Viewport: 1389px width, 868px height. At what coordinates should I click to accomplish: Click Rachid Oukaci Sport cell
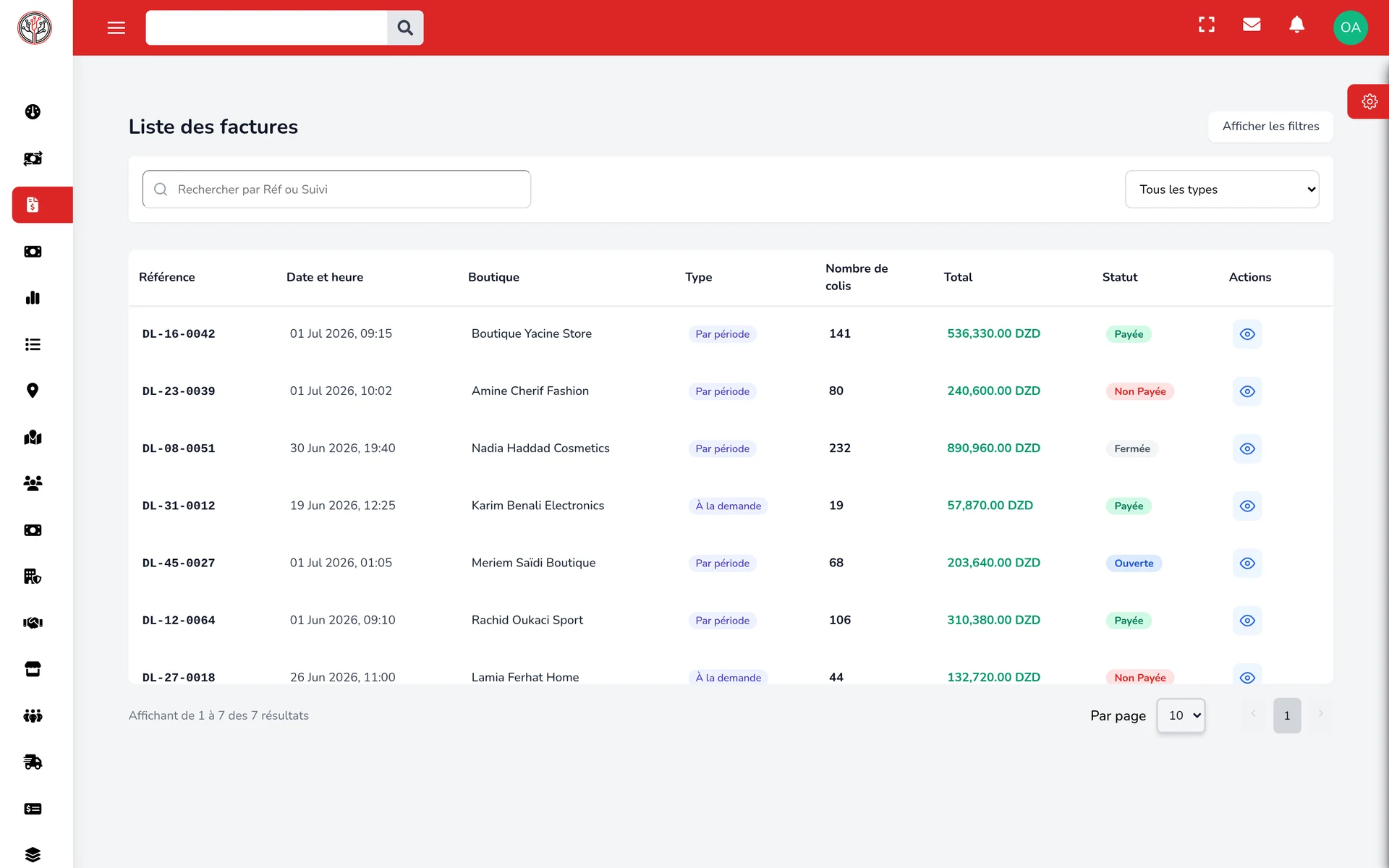click(527, 620)
